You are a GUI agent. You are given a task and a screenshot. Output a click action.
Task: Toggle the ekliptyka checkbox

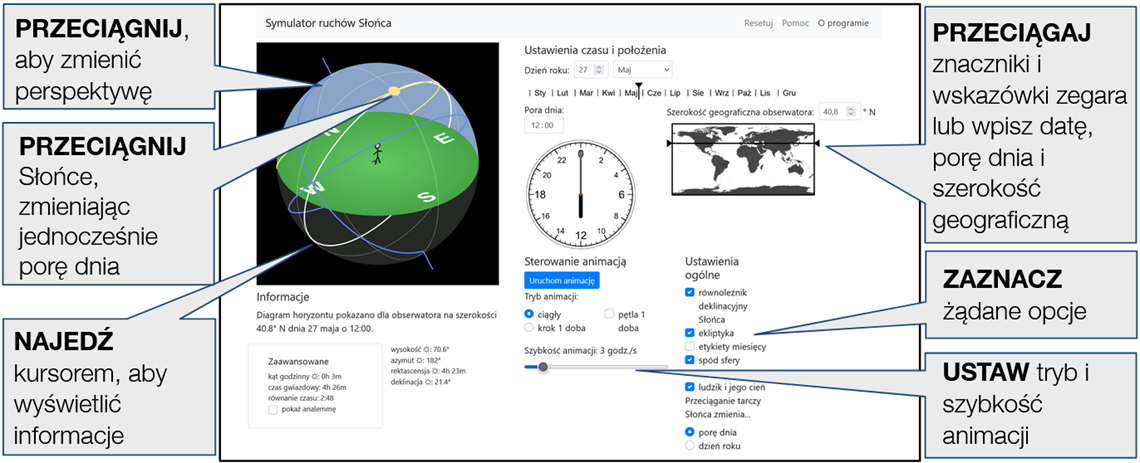[689, 332]
